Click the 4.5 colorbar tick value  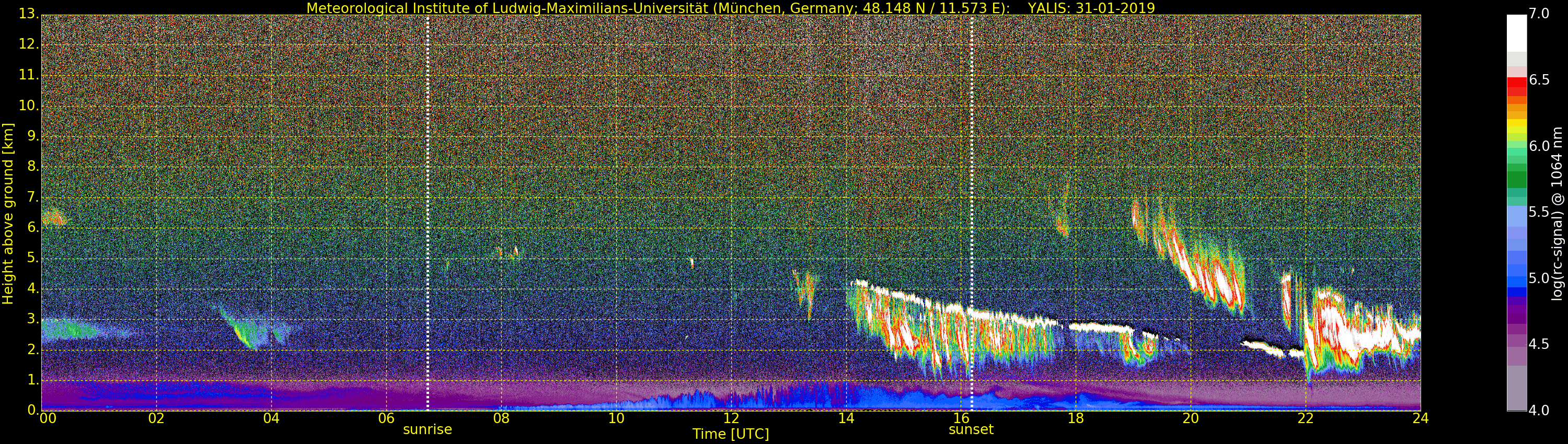pyautogui.click(x=1539, y=345)
